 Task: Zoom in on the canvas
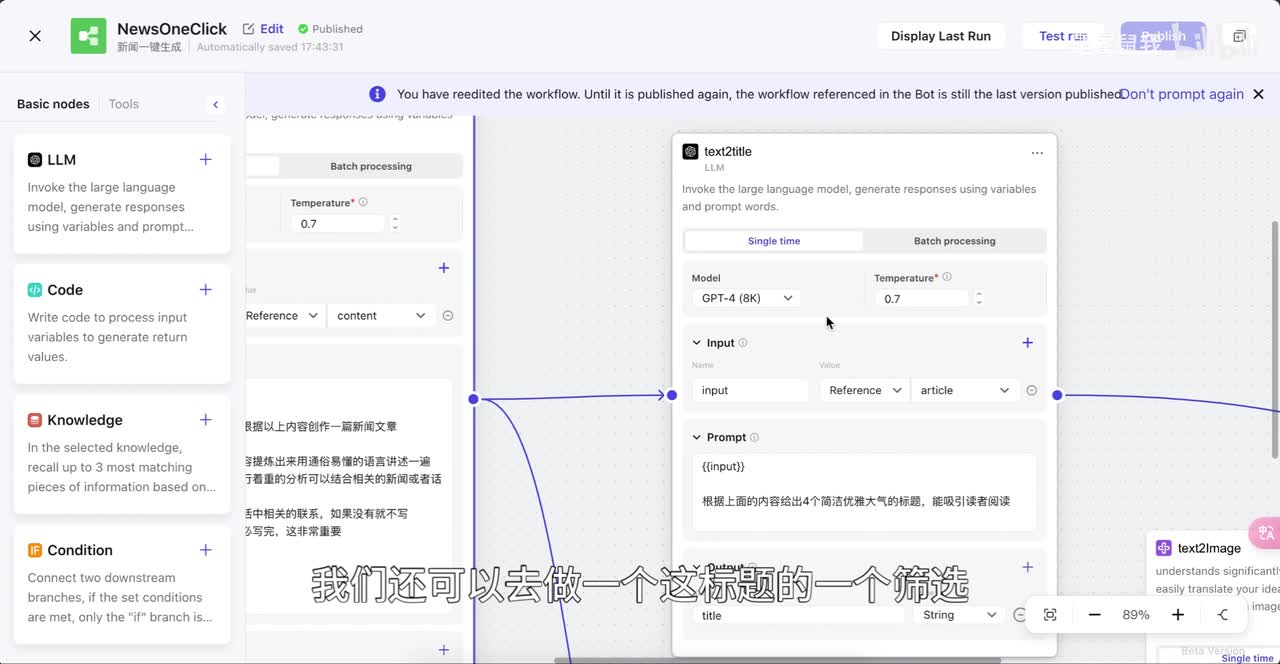(x=1178, y=615)
